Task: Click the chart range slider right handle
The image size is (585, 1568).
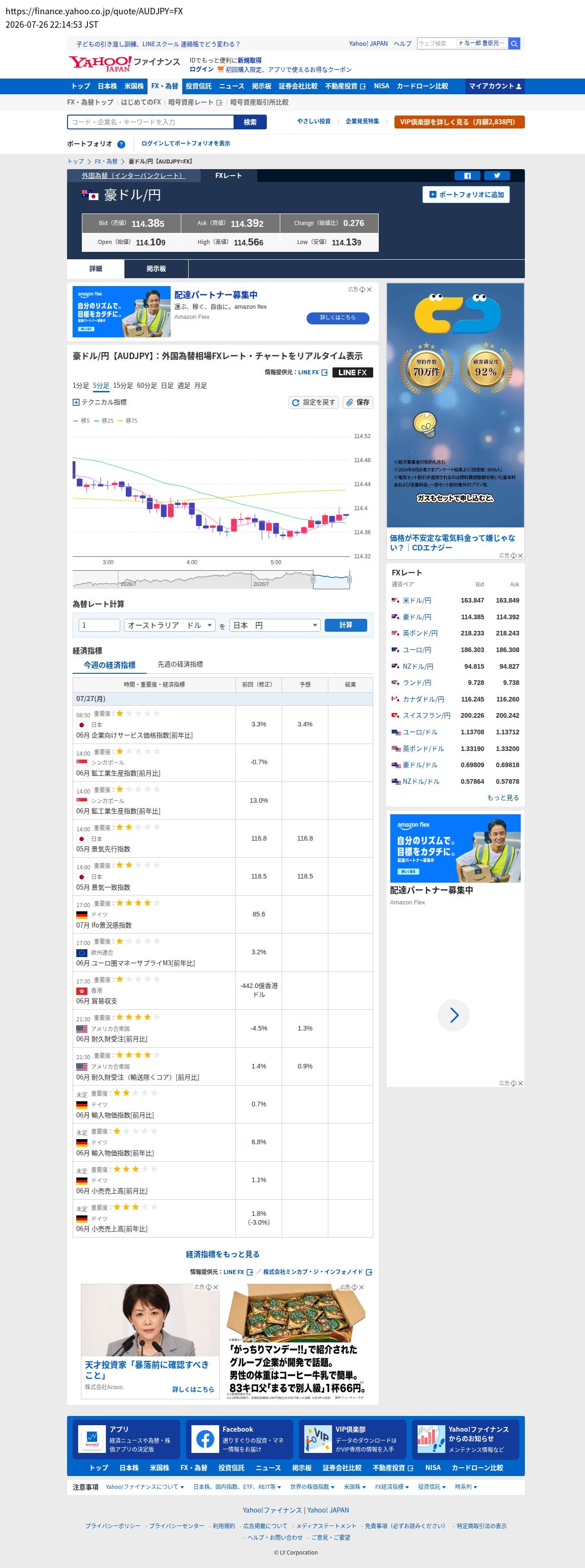Action: point(350,580)
